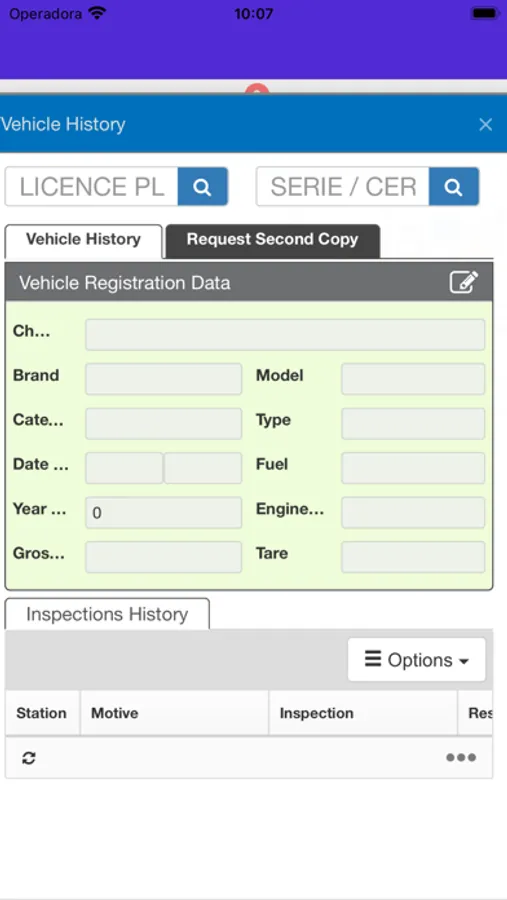Focus the SERIE / CER input field
The height and width of the screenshot is (900, 507).
[343, 187]
